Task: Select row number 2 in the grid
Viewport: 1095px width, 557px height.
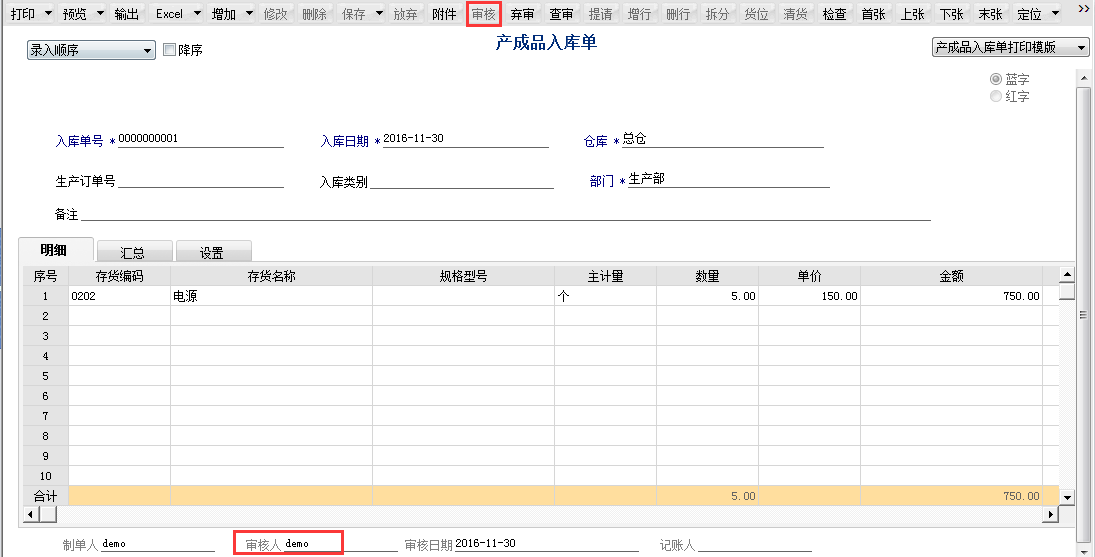Action: tap(45, 316)
